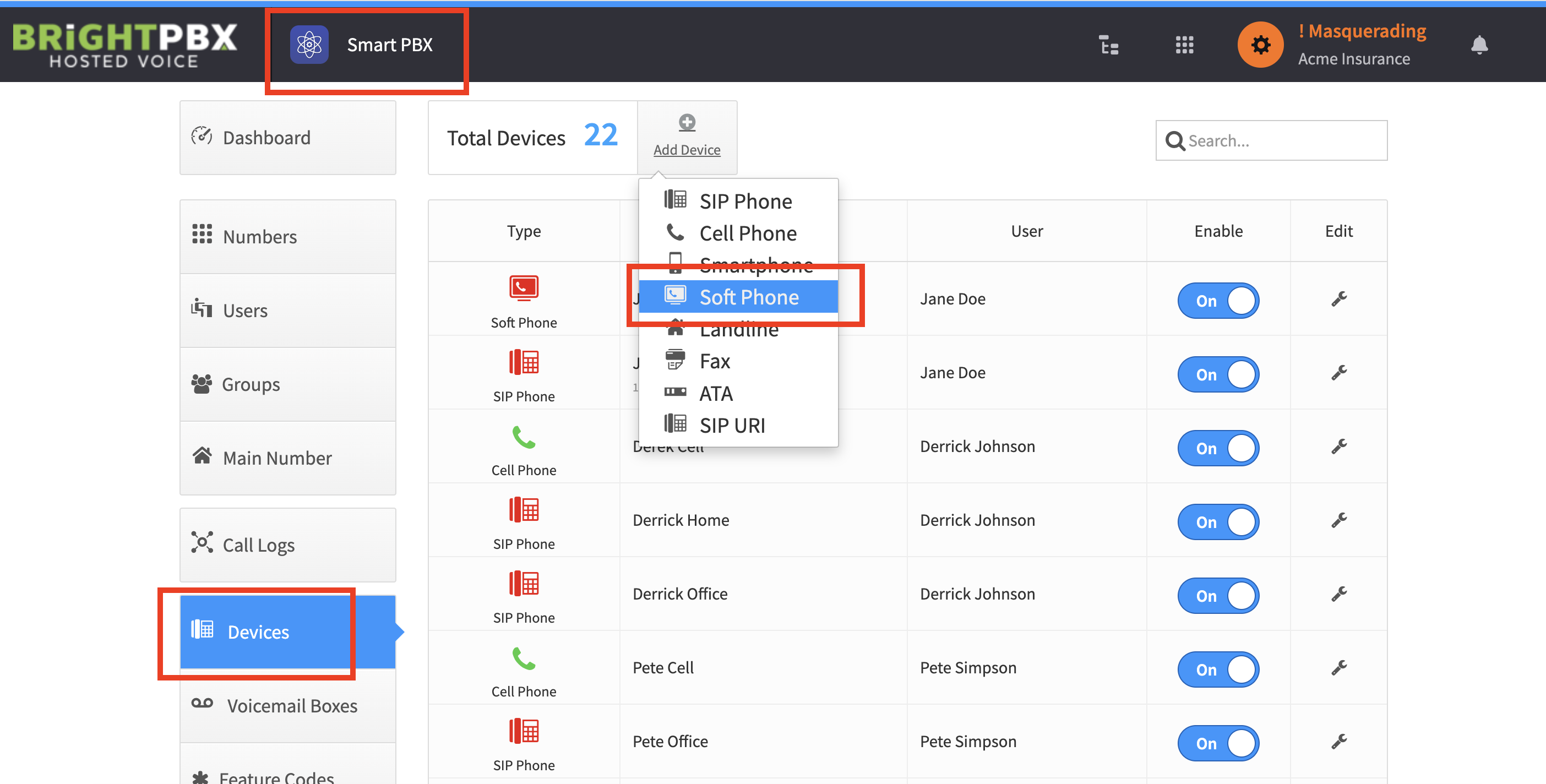1546x784 pixels.
Task: Open the Users section
Action: click(x=287, y=311)
